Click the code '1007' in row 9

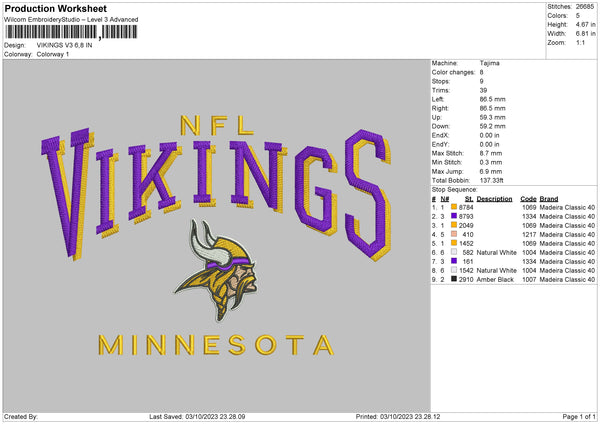(x=529, y=280)
